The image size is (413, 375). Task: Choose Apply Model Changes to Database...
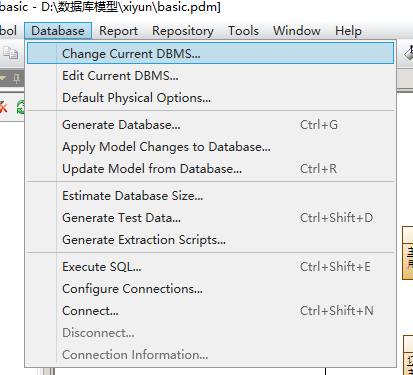click(210, 147)
